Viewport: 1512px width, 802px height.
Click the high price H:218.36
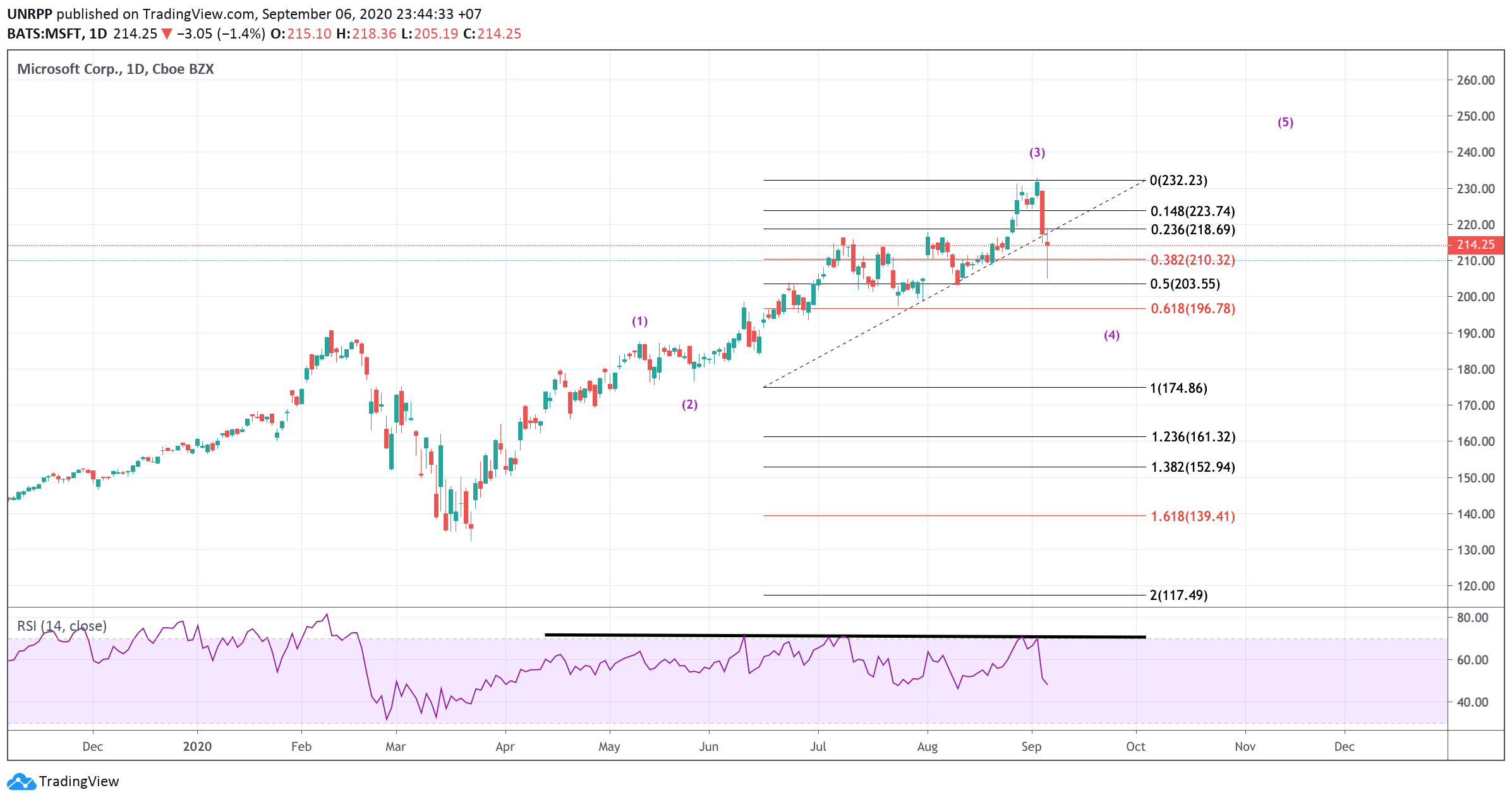[366, 33]
